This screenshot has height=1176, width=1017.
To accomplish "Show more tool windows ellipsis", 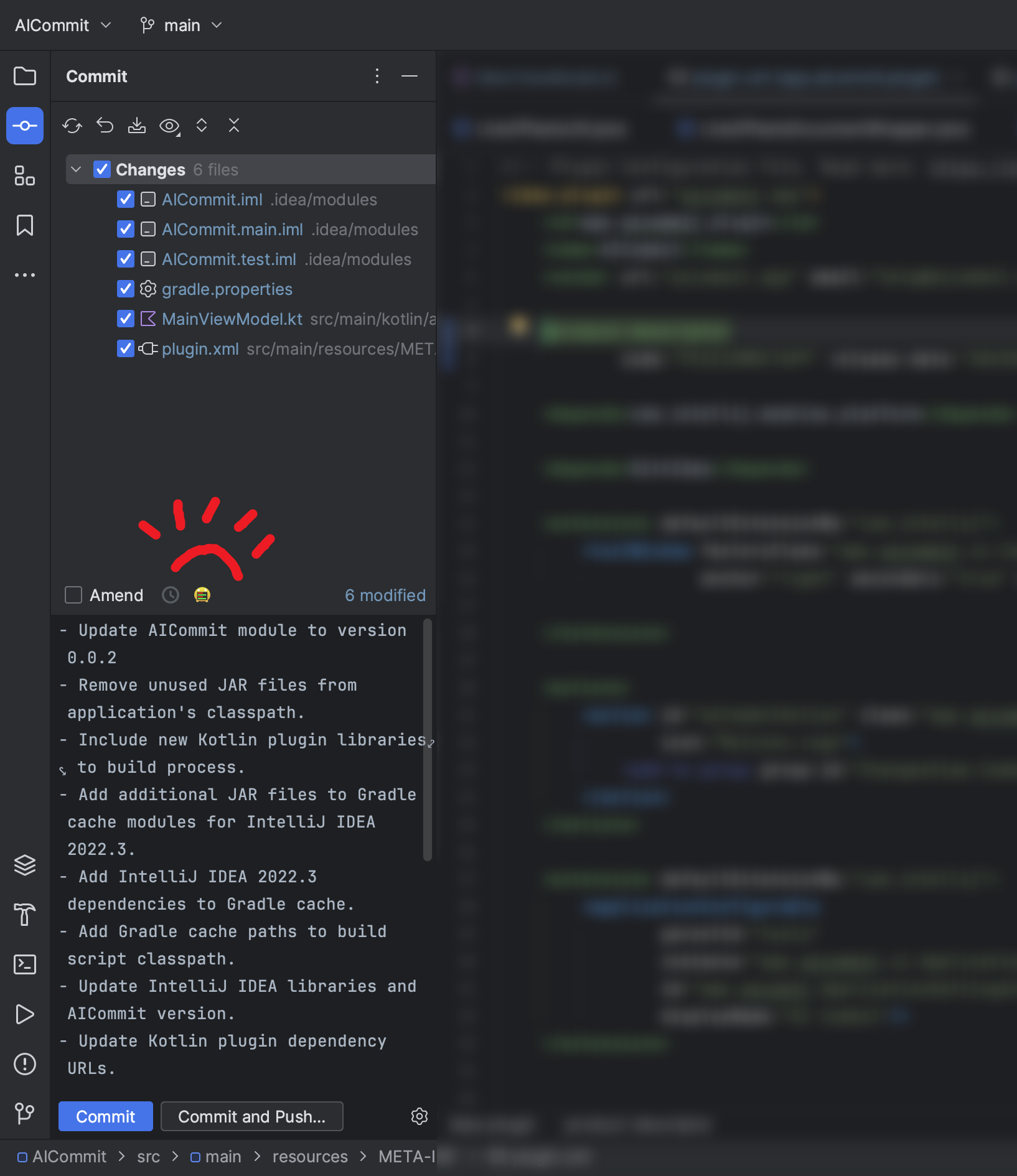I will tap(25, 275).
